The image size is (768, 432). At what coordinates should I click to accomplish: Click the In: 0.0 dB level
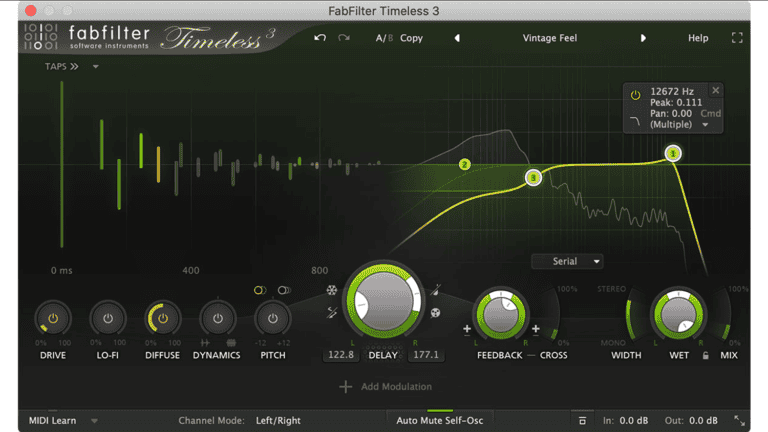pos(625,420)
